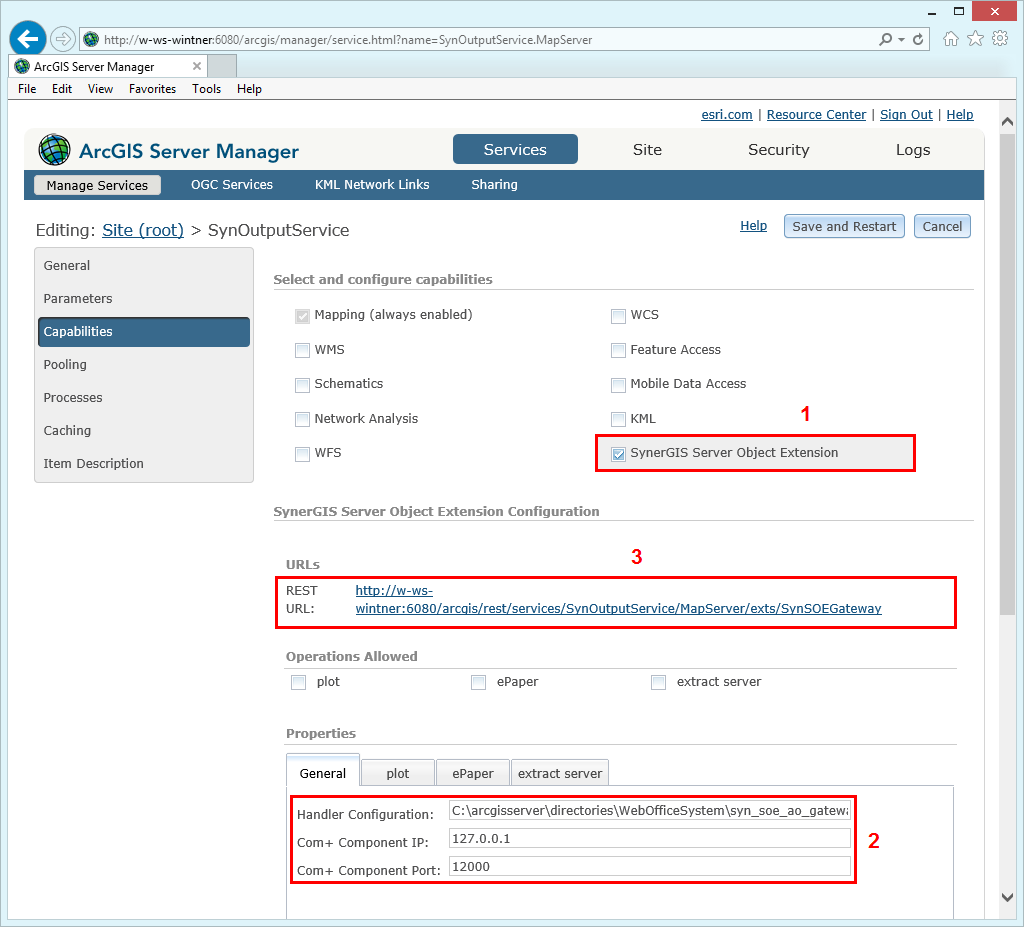The image size is (1024, 927).
Task: Check the Feature Access capability
Action: (x=618, y=349)
